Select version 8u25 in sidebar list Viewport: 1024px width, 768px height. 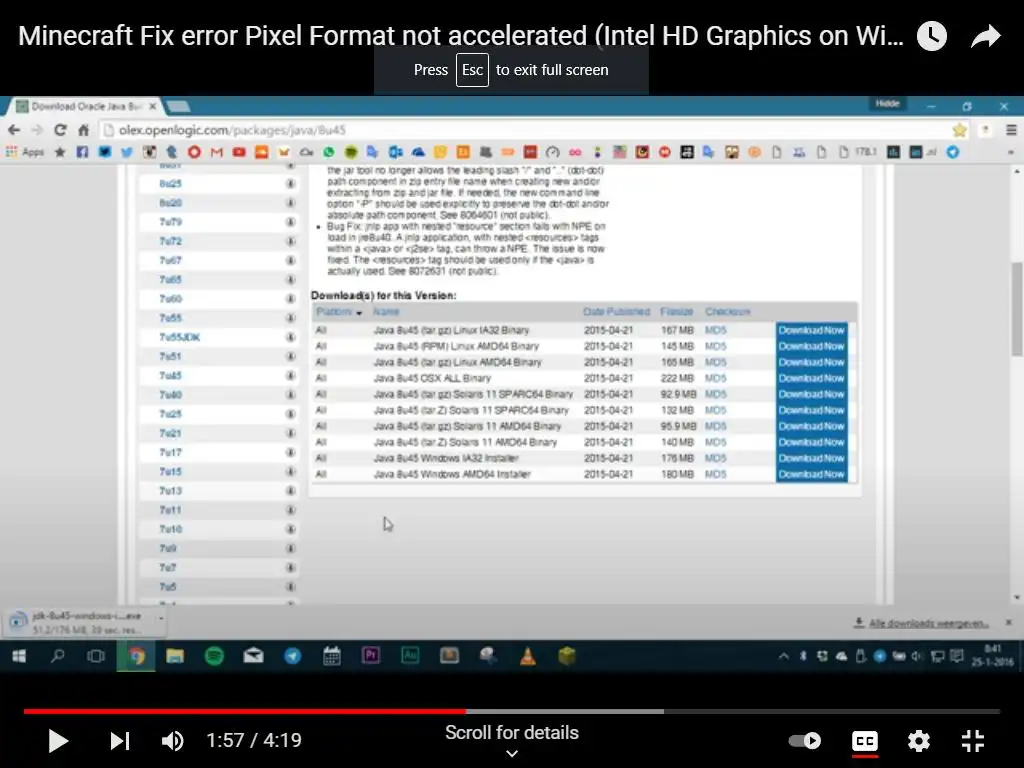coord(170,184)
